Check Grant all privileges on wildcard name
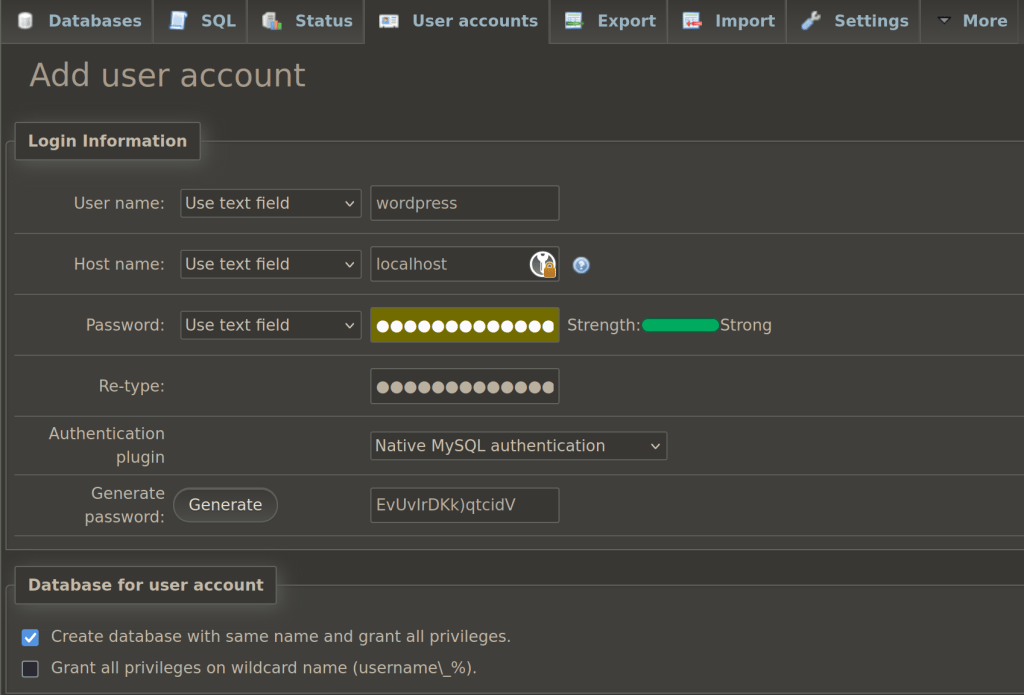 (x=30, y=668)
